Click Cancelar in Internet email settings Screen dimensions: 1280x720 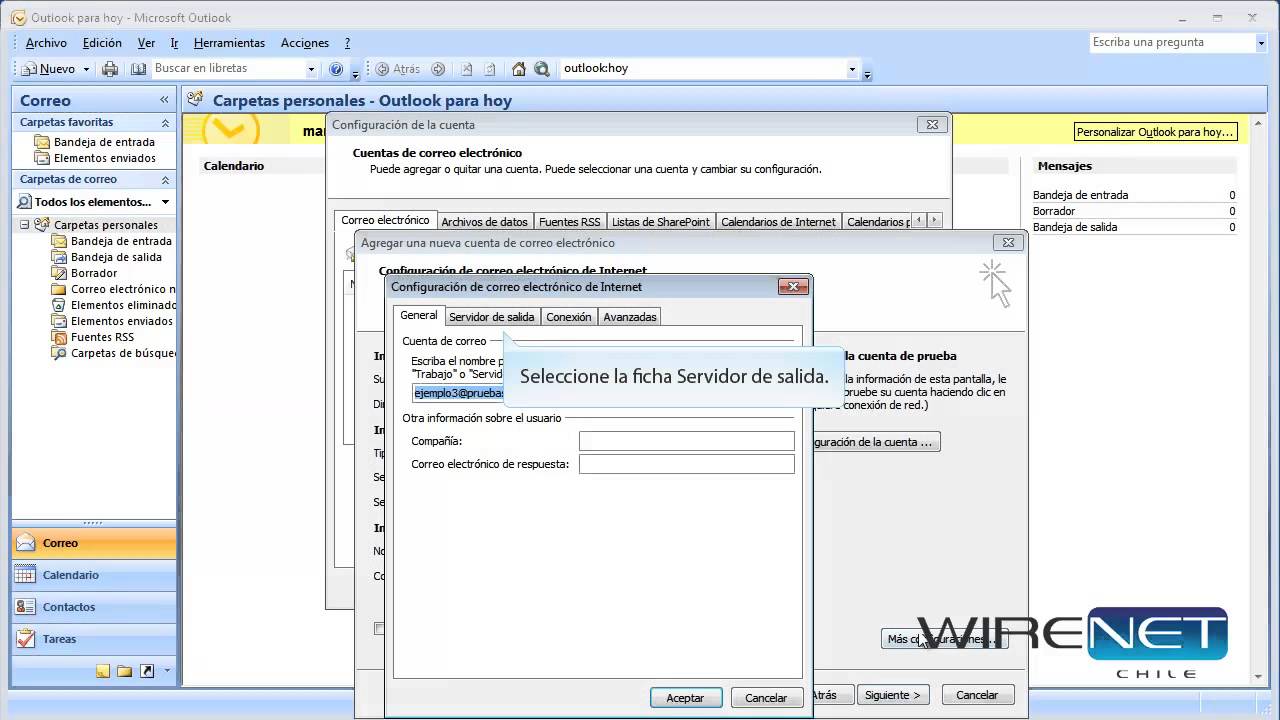tap(766, 698)
